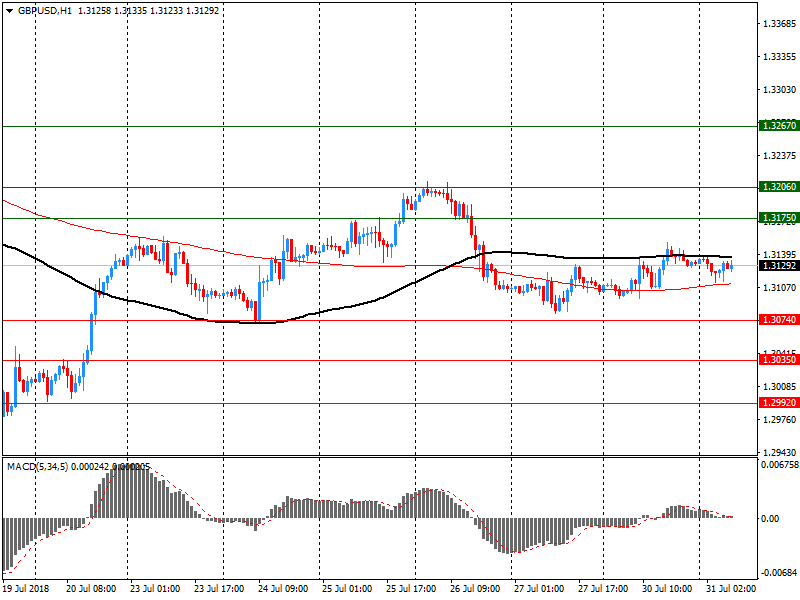Click the 1.29920 red support price tag
Screen dimensions: 800x600
[x=778, y=403]
